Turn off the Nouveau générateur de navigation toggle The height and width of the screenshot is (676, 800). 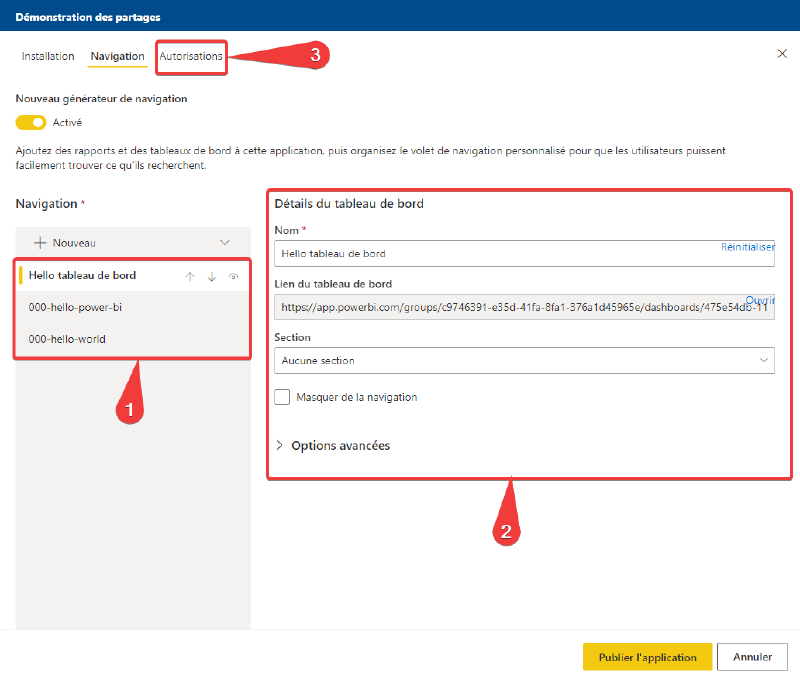point(31,122)
